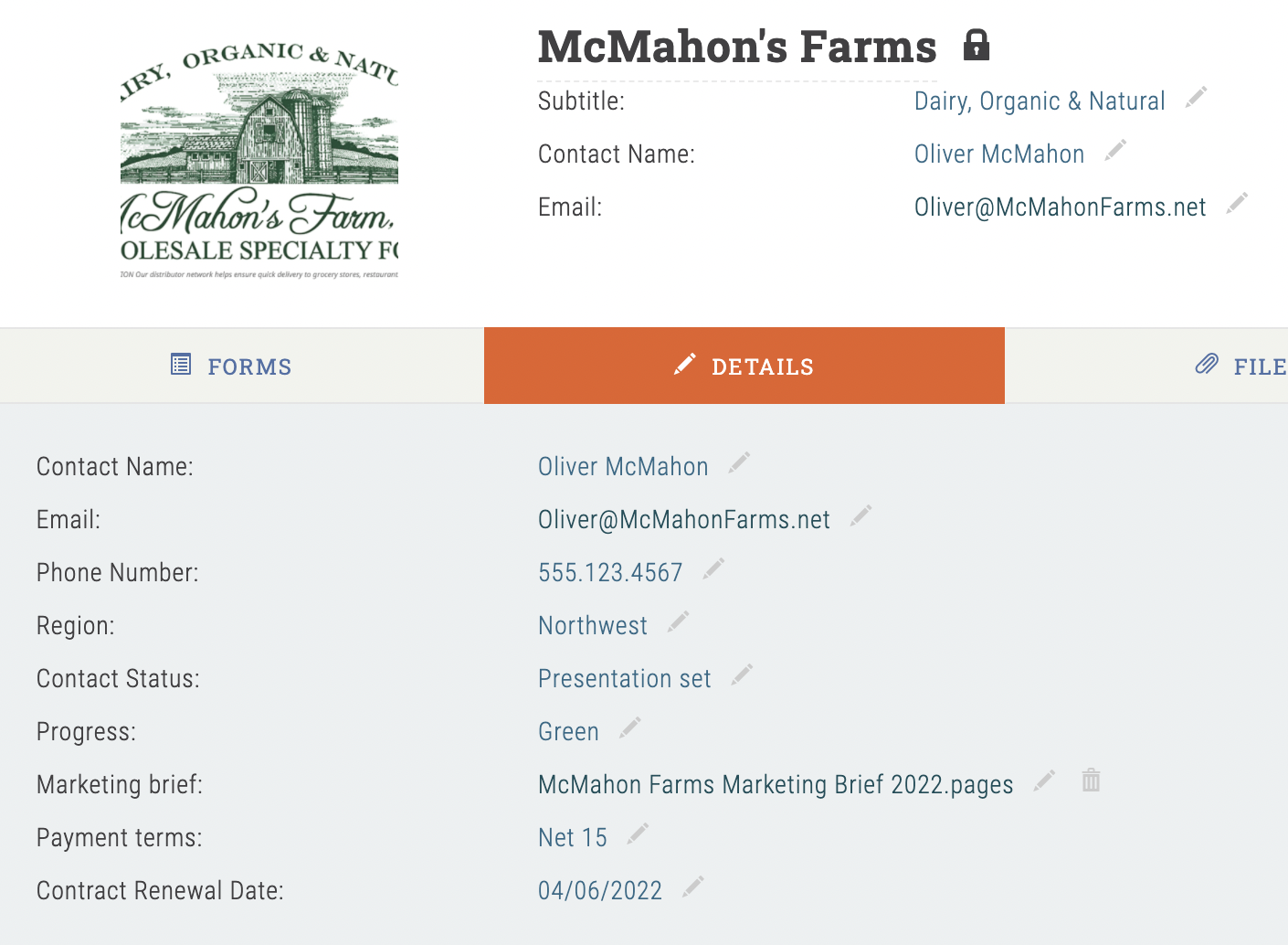Edit Payment terms using pencil icon
Screen dimensions: 1288x945
click(638, 834)
